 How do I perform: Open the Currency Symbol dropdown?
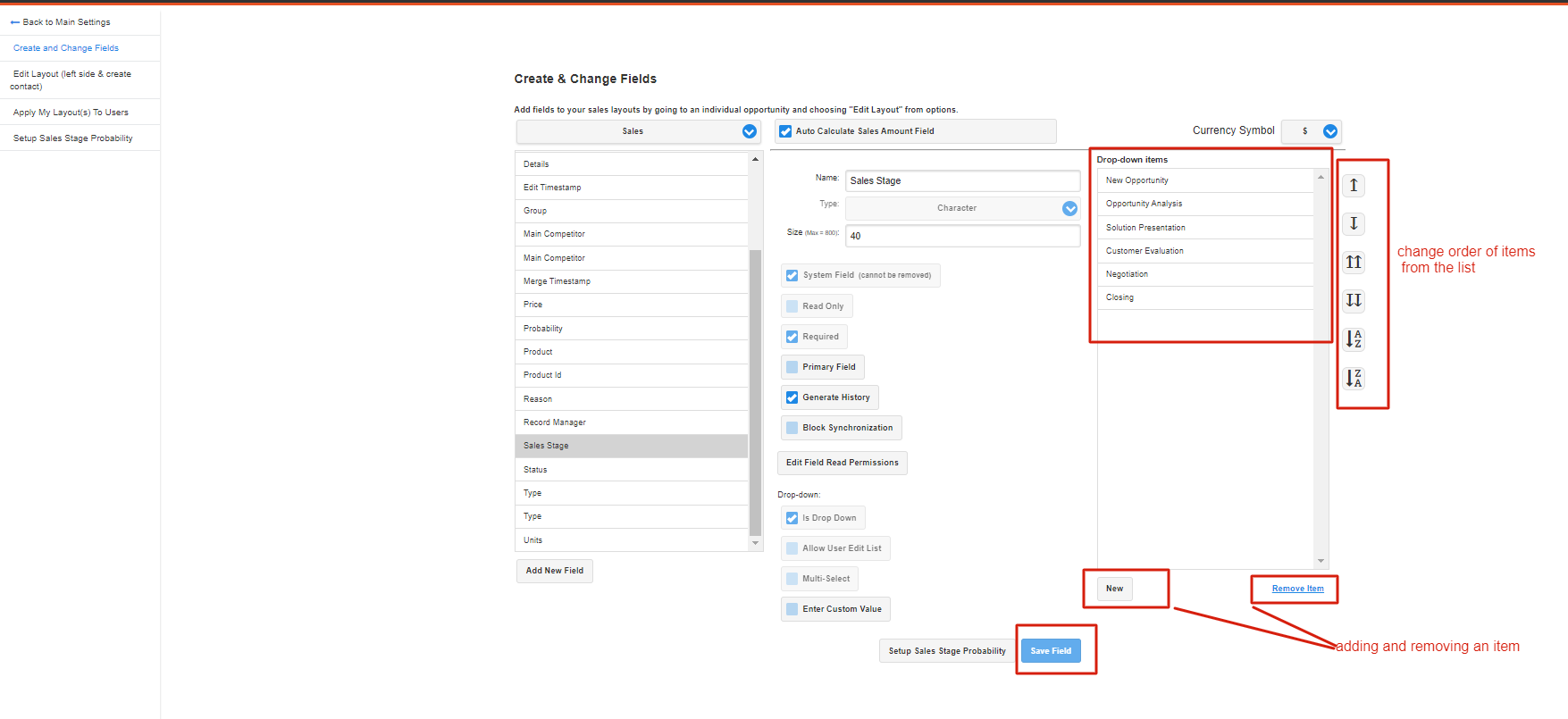tap(1329, 131)
